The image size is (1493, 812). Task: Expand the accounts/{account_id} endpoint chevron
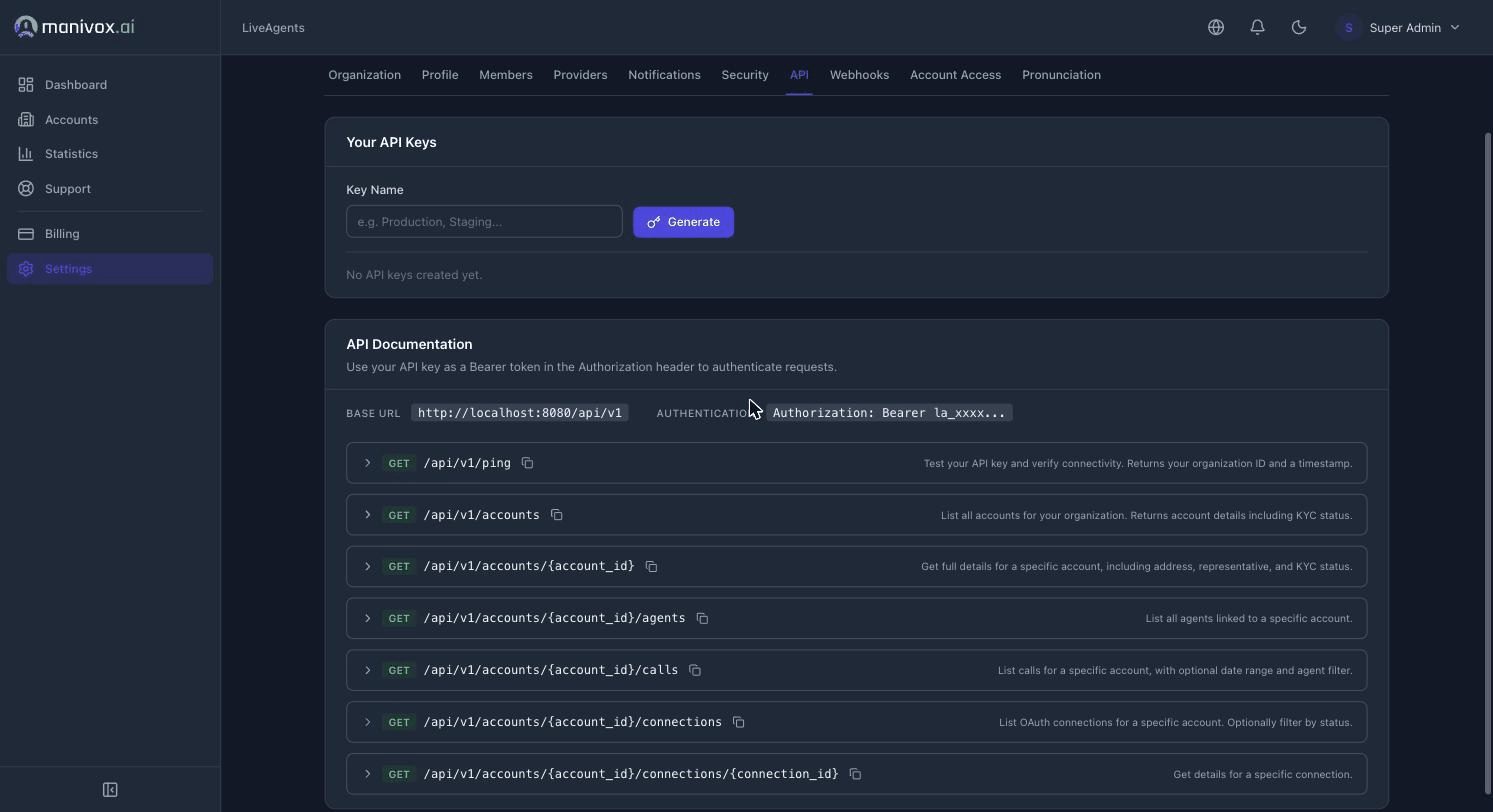coord(368,567)
